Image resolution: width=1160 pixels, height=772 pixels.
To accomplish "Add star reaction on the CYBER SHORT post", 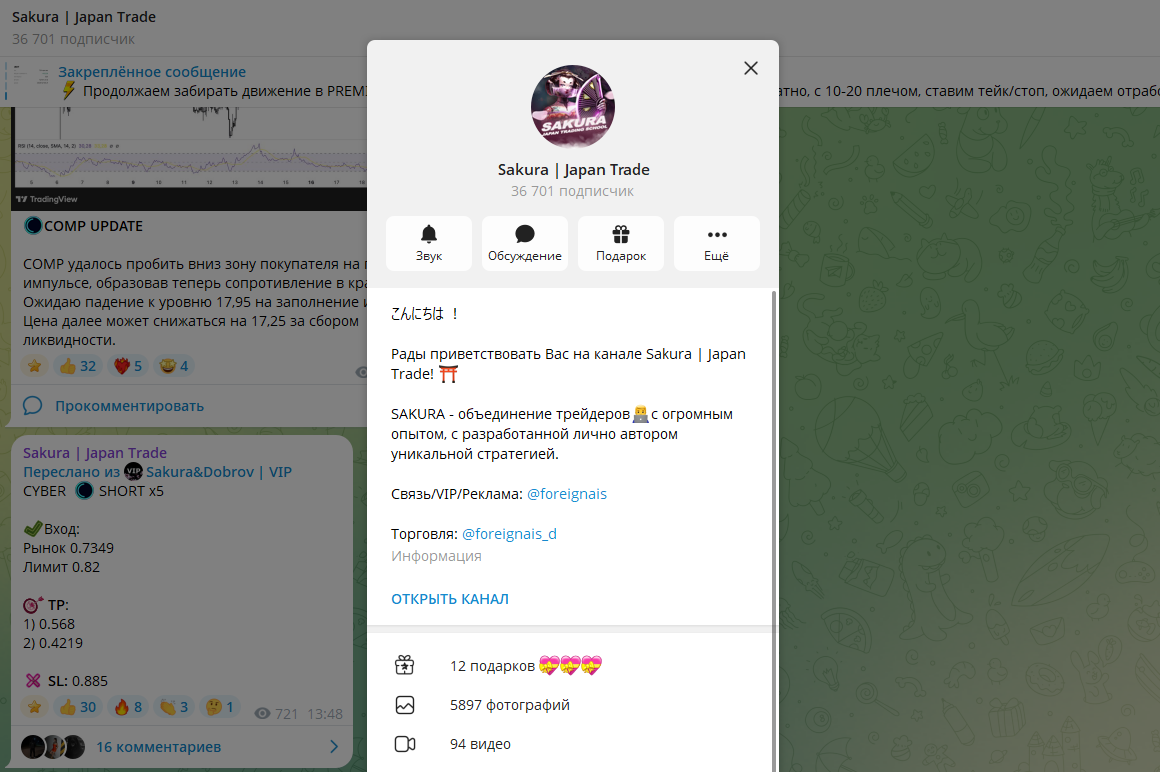I will [34, 707].
